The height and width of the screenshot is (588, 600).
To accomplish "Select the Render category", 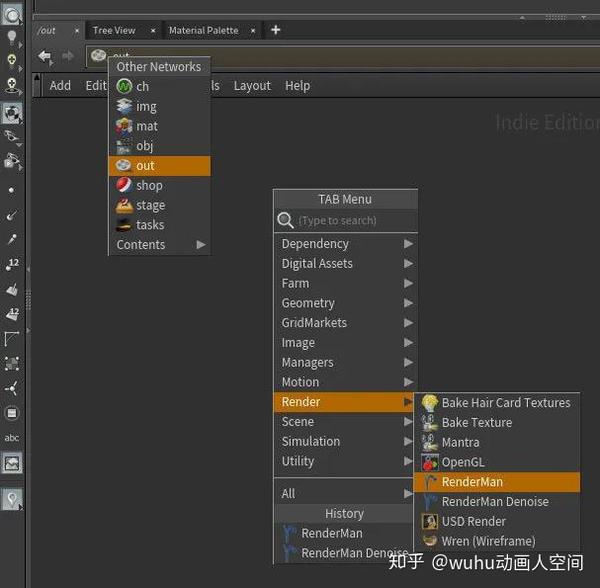I will [x=344, y=402].
